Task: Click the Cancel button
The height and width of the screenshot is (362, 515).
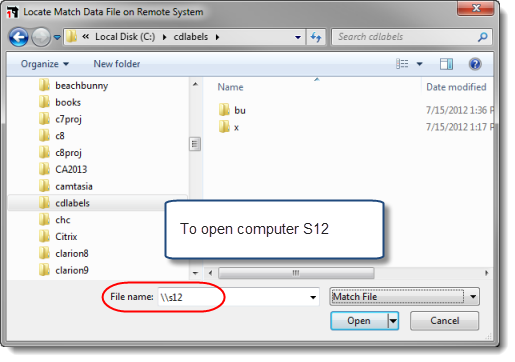Action: click(444, 321)
